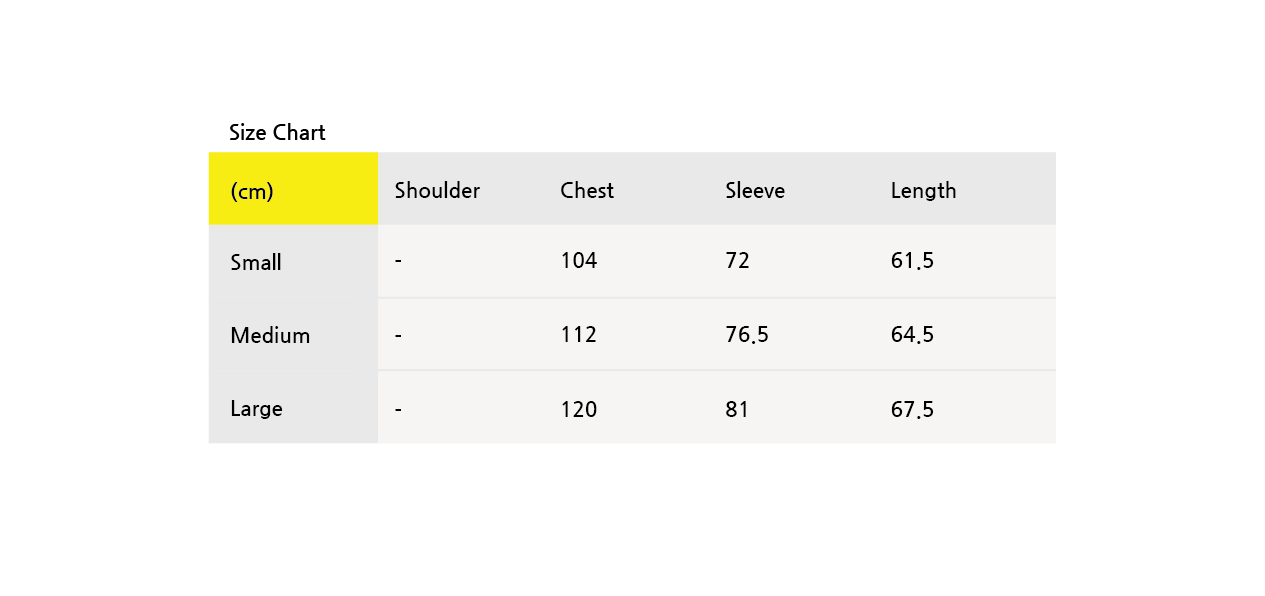The height and width of the screenshot is (596, 1265).
Task: Click the Medium sleeve value 76.5
Action: (747, 335)
